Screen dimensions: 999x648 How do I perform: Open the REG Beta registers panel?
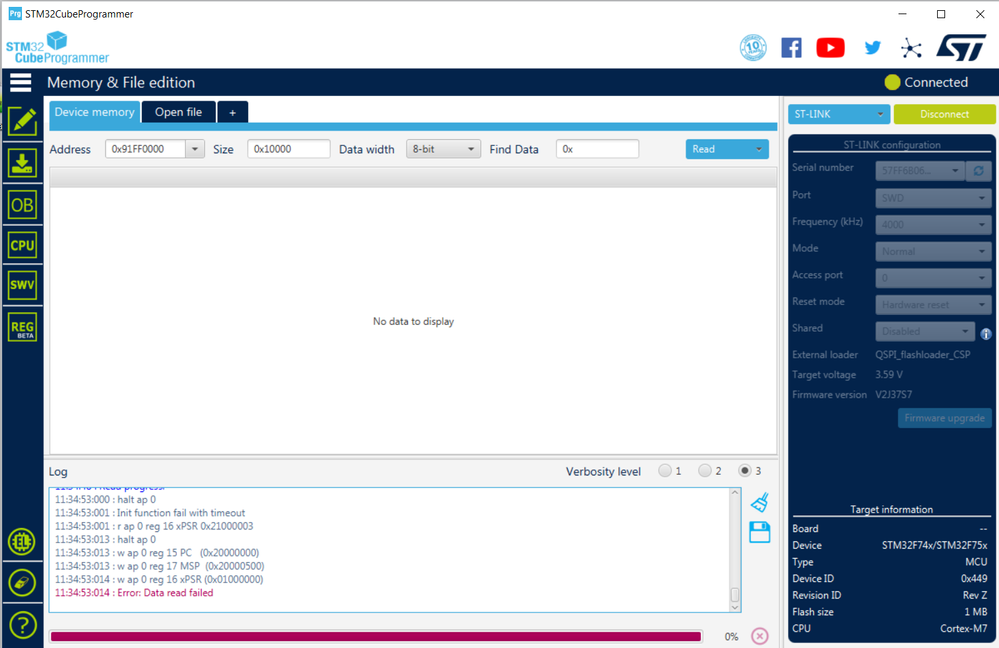tap(22, 328)
